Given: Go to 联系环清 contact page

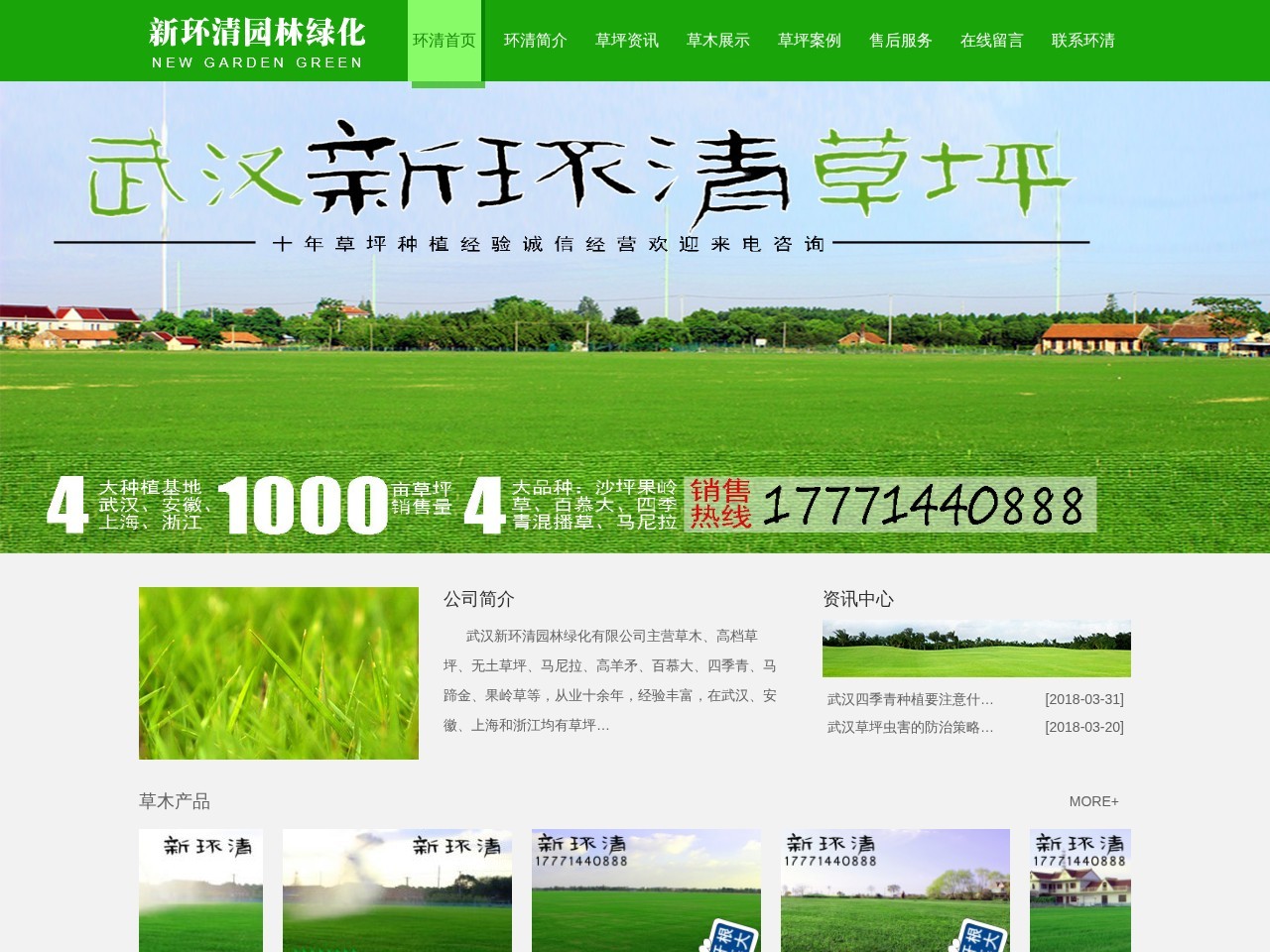Looking at the screenshot, I should click(x=1083, y=41).
